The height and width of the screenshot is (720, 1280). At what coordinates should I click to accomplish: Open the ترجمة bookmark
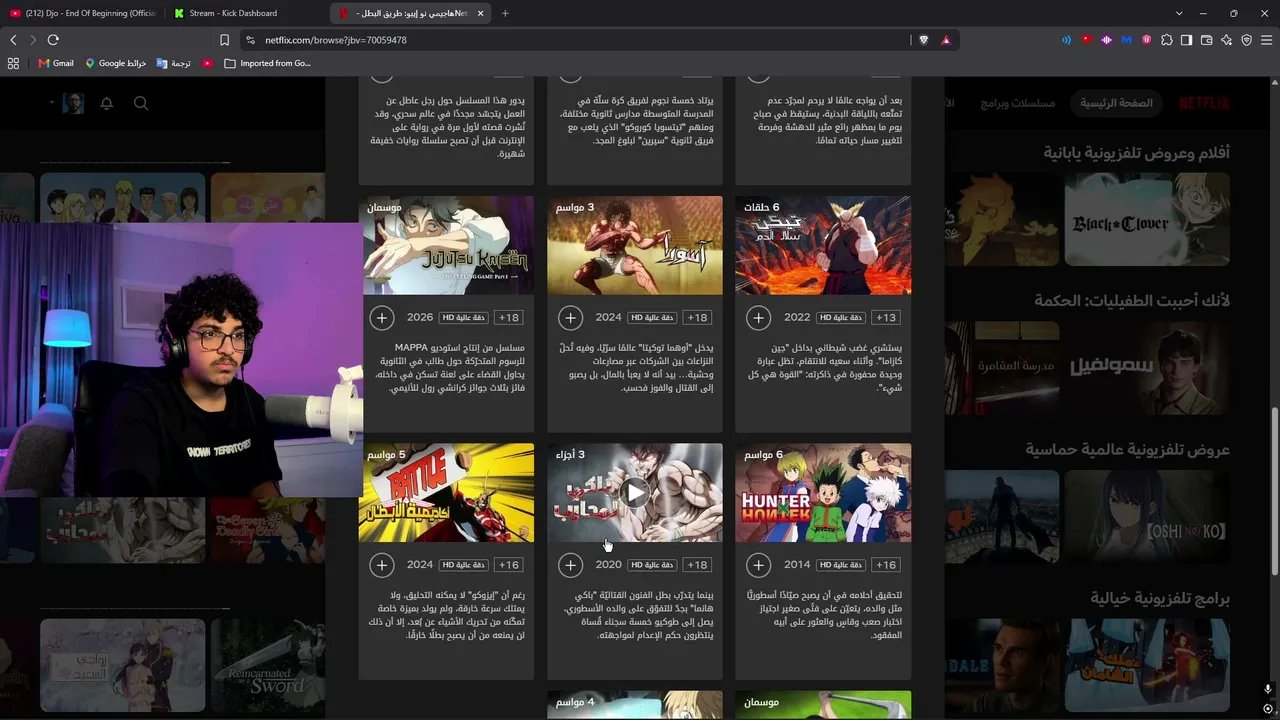coord(174,63)
